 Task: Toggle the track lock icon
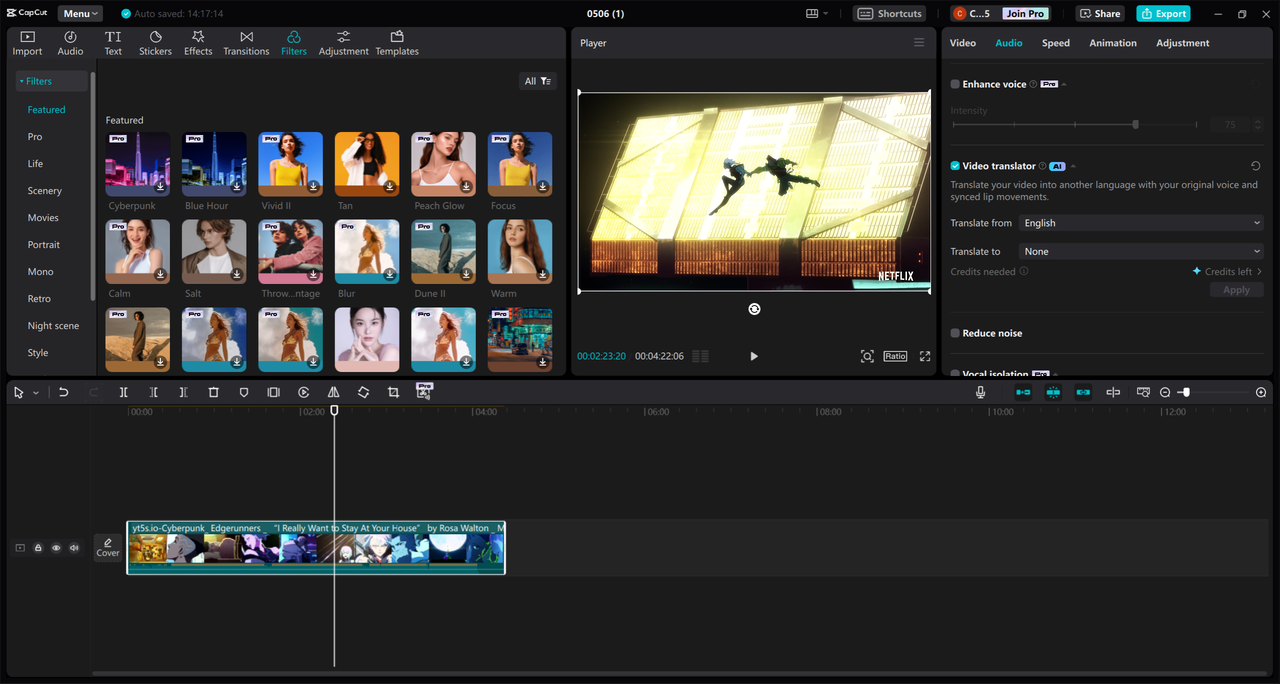tap(38, 548)
